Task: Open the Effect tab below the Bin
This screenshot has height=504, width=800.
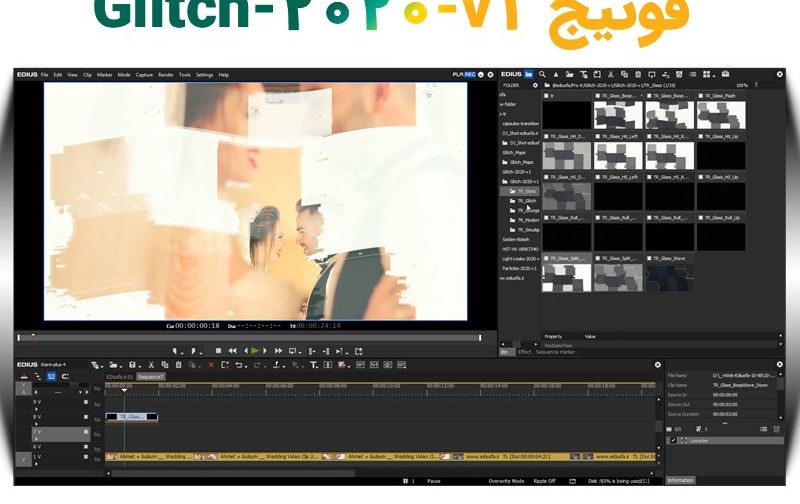Action: pos(524,352)
